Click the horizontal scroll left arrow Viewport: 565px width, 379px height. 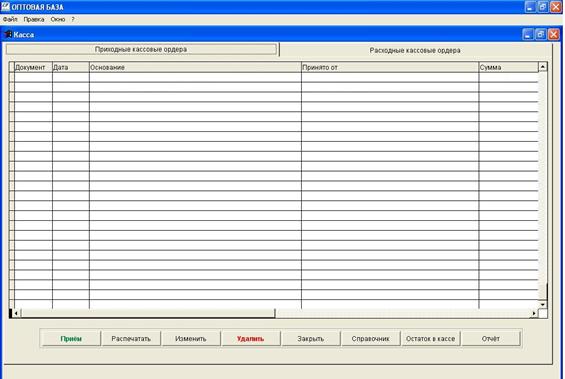15,313
